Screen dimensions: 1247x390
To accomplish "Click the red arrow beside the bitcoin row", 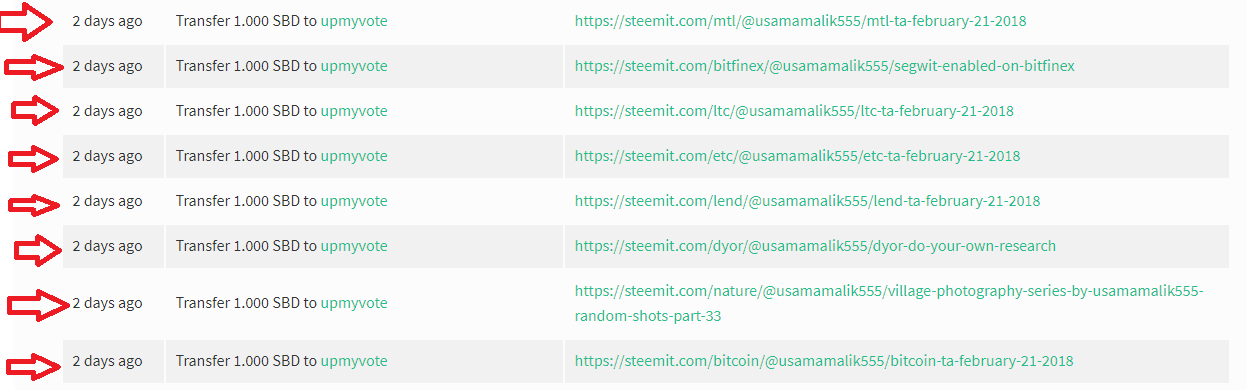I will (x=39, y=367).
